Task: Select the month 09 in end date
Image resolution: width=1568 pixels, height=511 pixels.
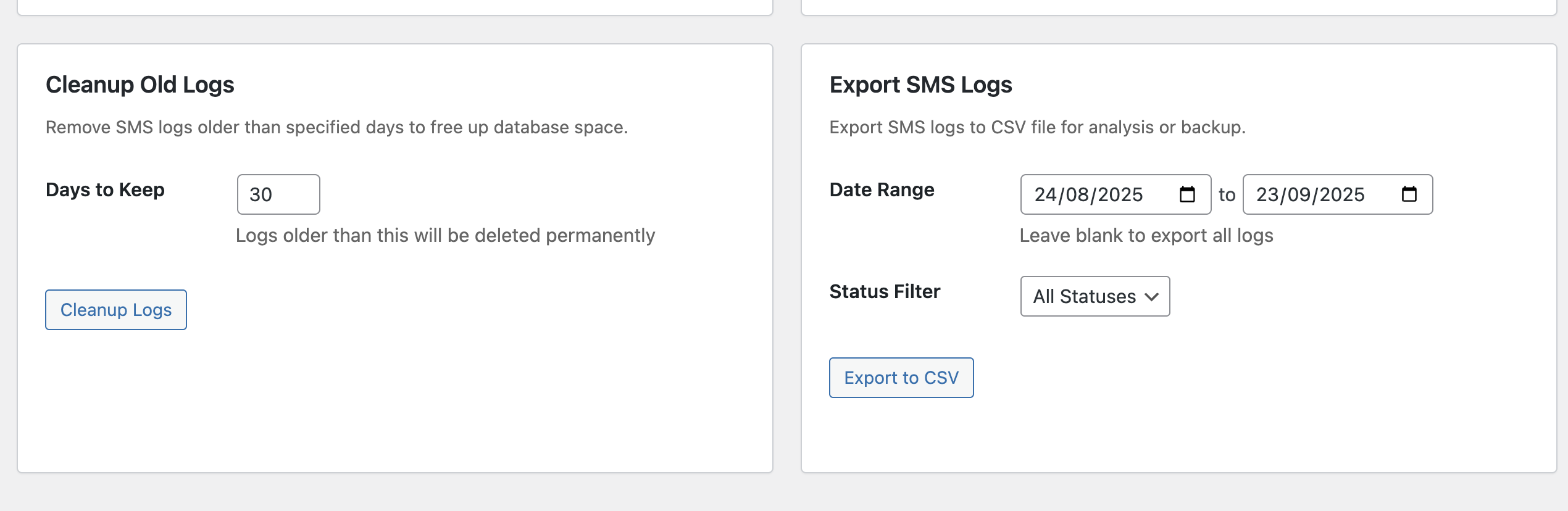Action: coord(1299,194)
